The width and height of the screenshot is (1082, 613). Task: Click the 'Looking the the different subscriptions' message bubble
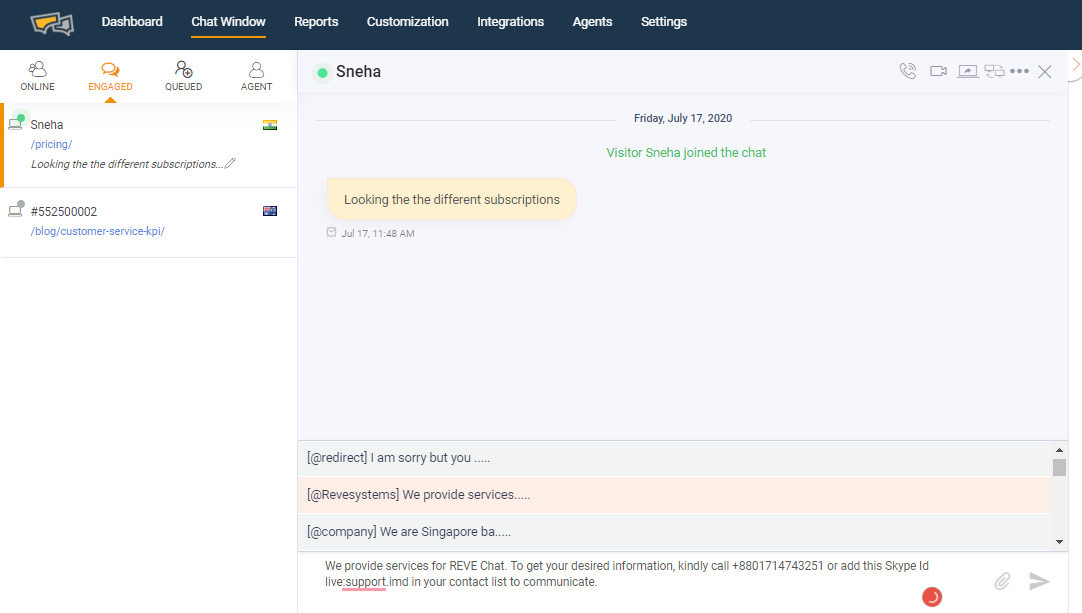coord(452,200)
